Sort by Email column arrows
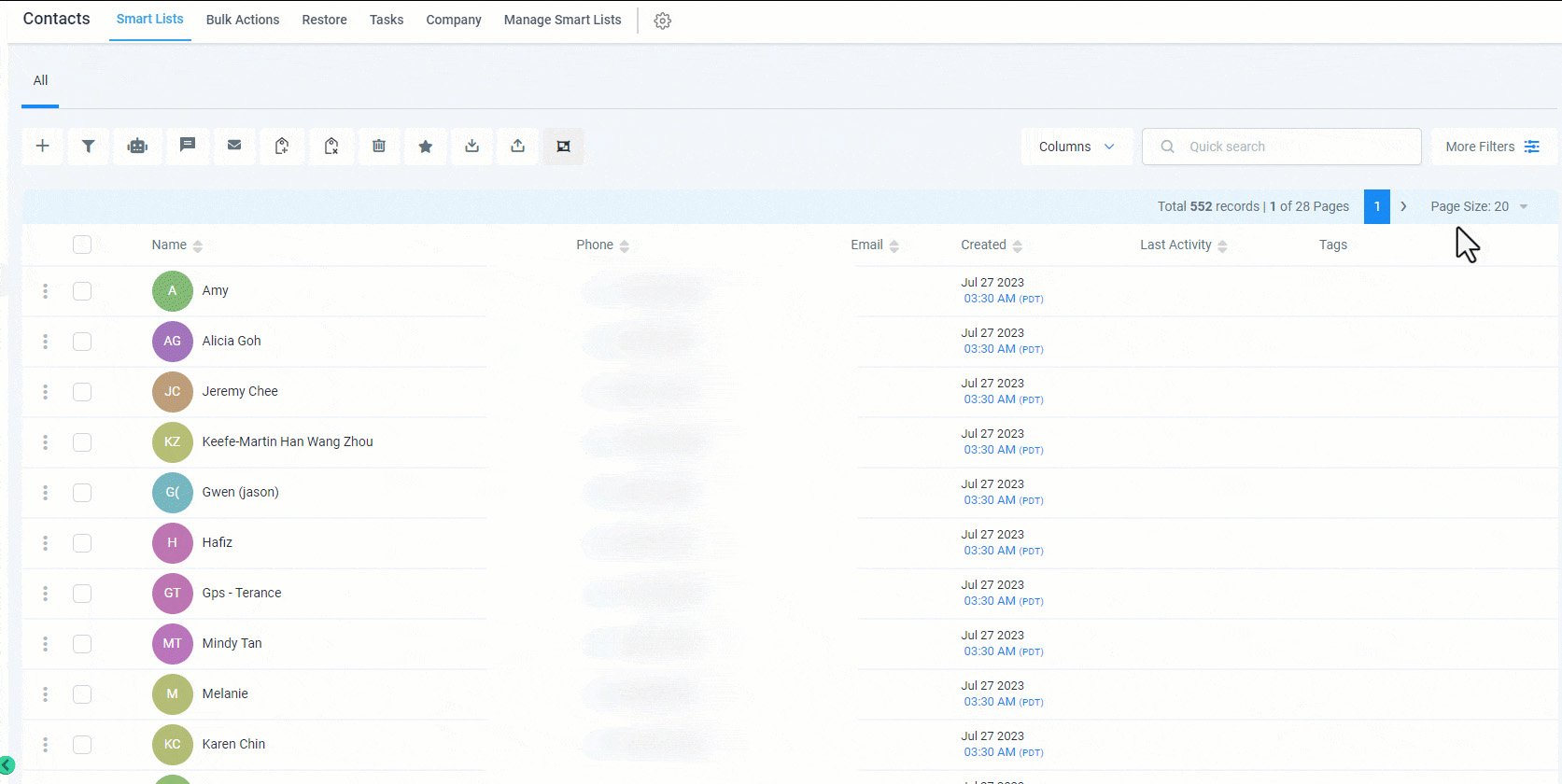The width and height of the screenshot is (1562, 784). point(894,246)
